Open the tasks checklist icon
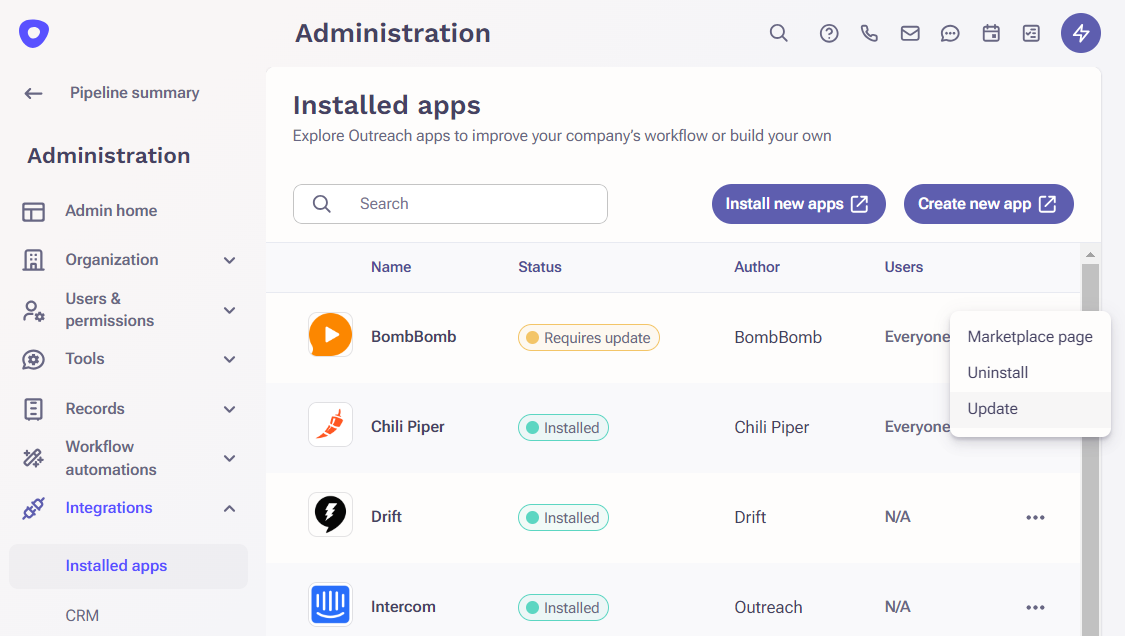This screenshot has width=1125, height=636. (1031, 33)
